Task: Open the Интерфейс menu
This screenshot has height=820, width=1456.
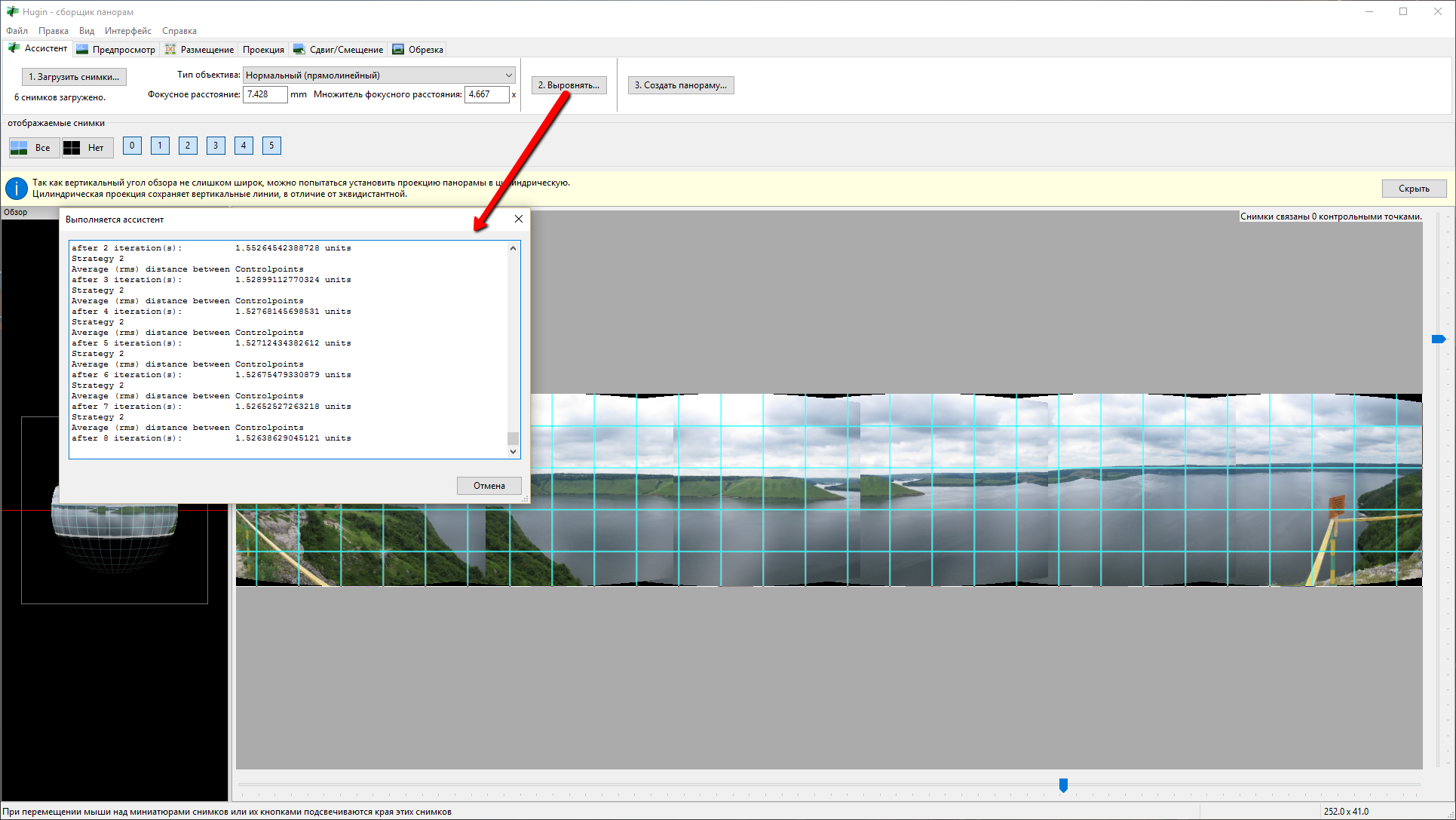Action: pos(127,31)
